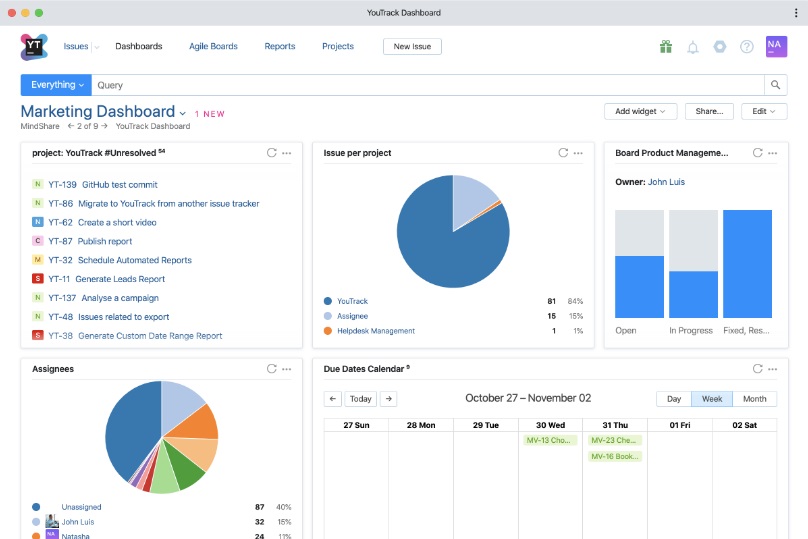
Task: Go to previous week in calendar
Action: click(x=332, y=399)
